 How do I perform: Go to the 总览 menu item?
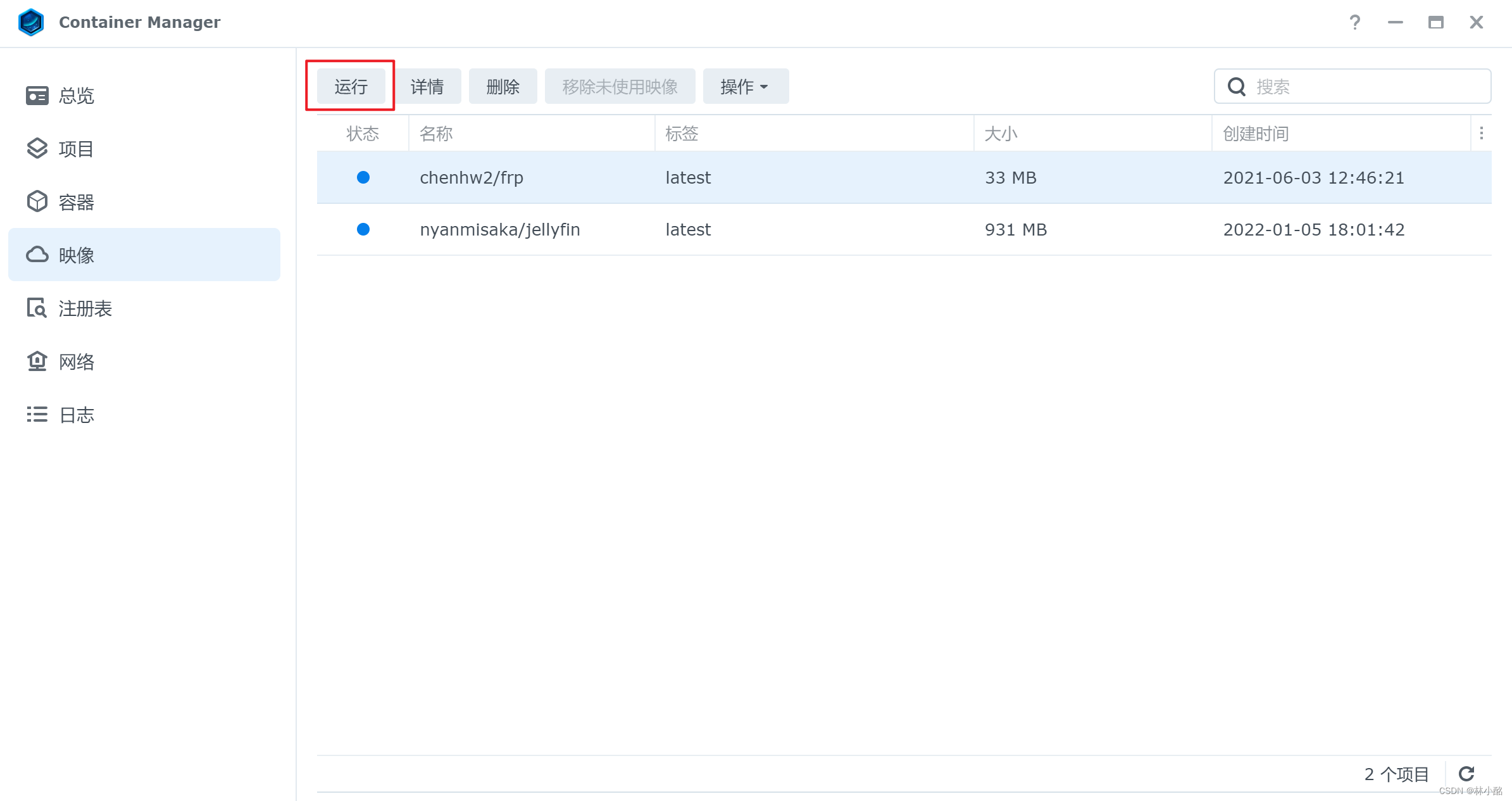pyautogui.click(x=144, y=96)
